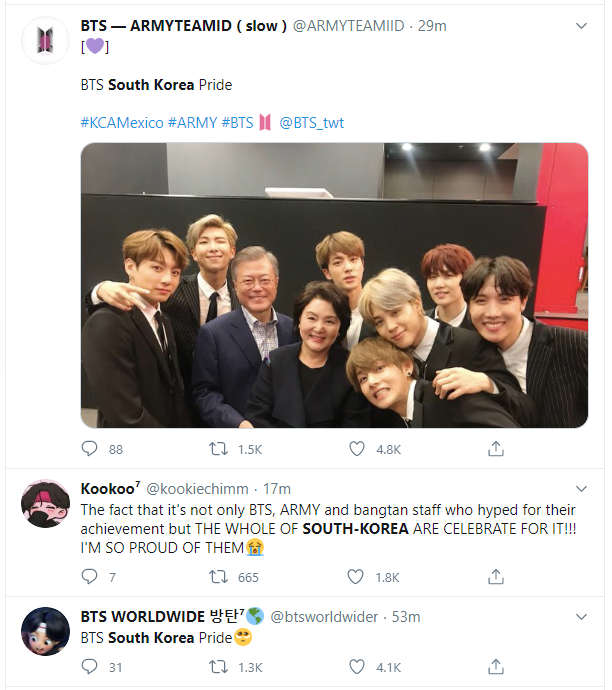Open ARMYTEAMID tweet options dropdown arrow
The image size is (612, 690).
pyautogui.click(x=583, y=24)
